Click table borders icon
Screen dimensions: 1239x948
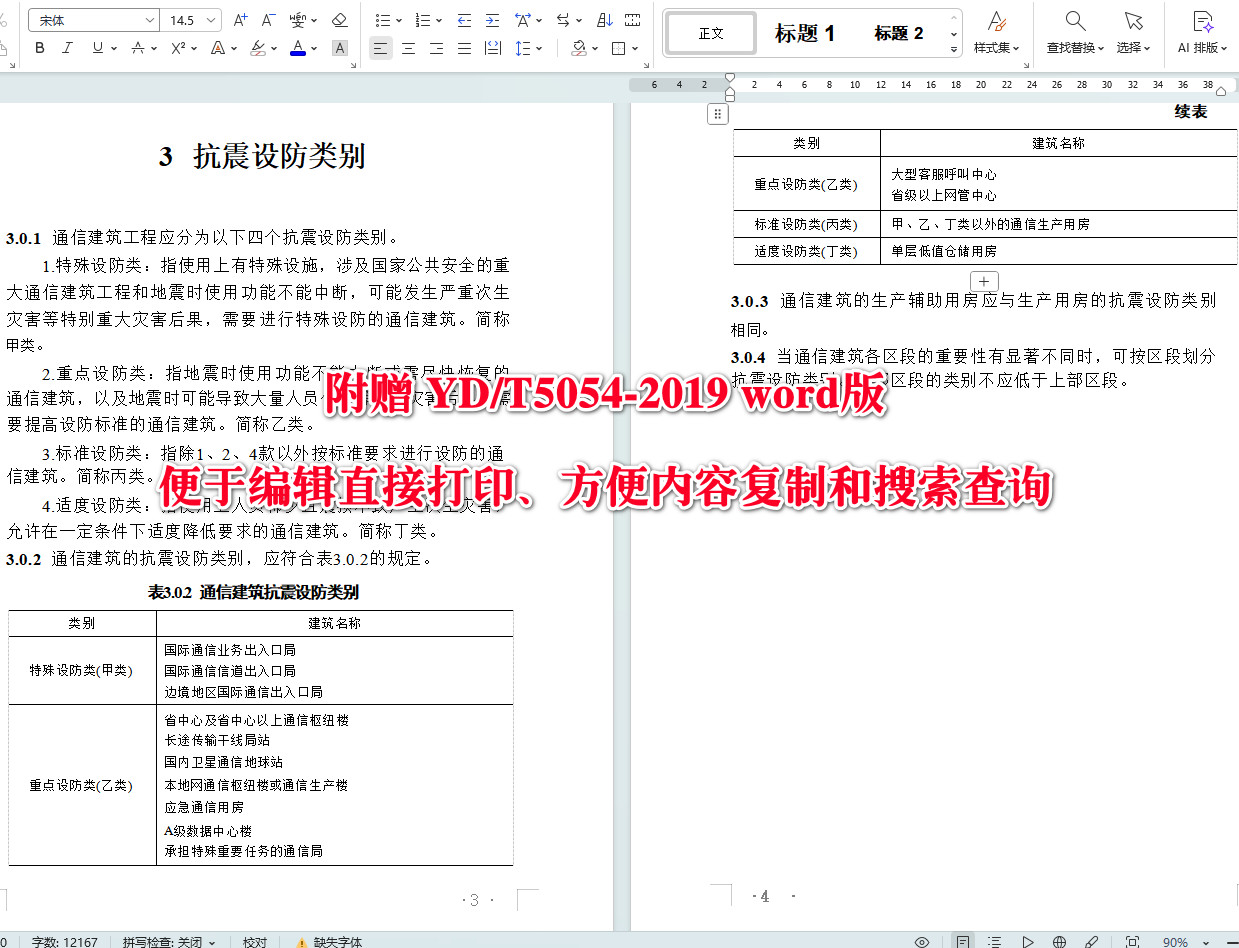point(619,48)
